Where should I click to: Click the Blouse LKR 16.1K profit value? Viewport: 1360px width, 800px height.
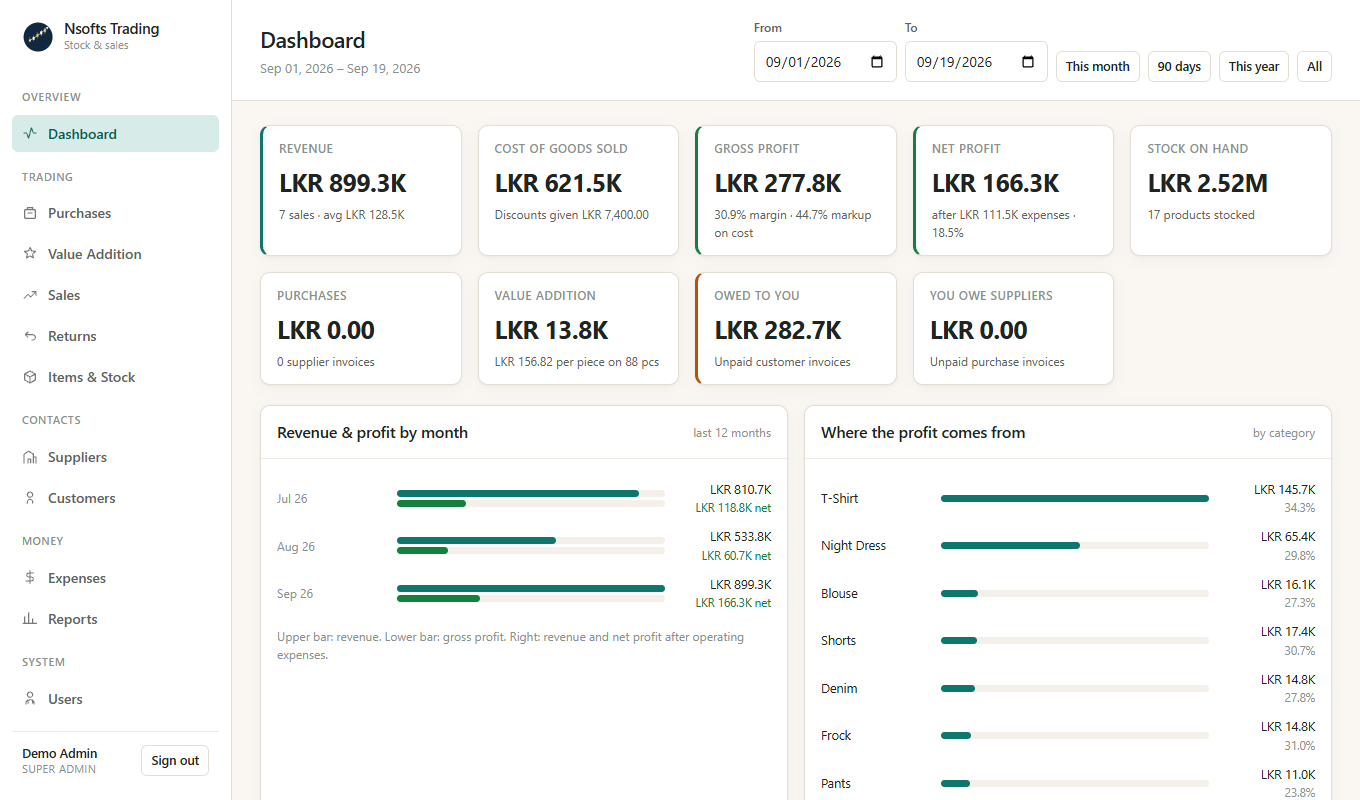tap(1288, 585)
